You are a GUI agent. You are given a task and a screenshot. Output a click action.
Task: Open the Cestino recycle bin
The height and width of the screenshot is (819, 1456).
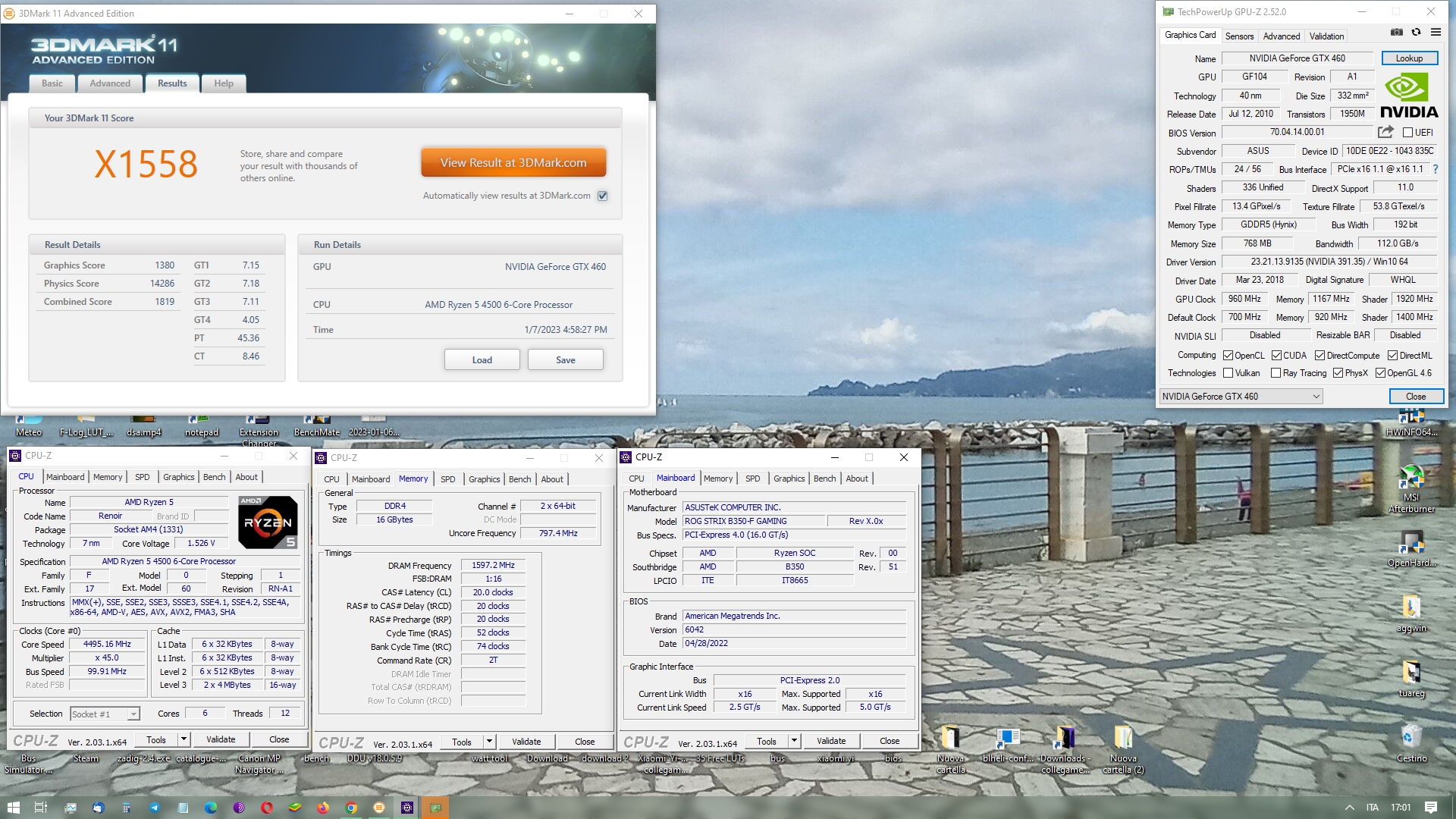(1411, 743)
